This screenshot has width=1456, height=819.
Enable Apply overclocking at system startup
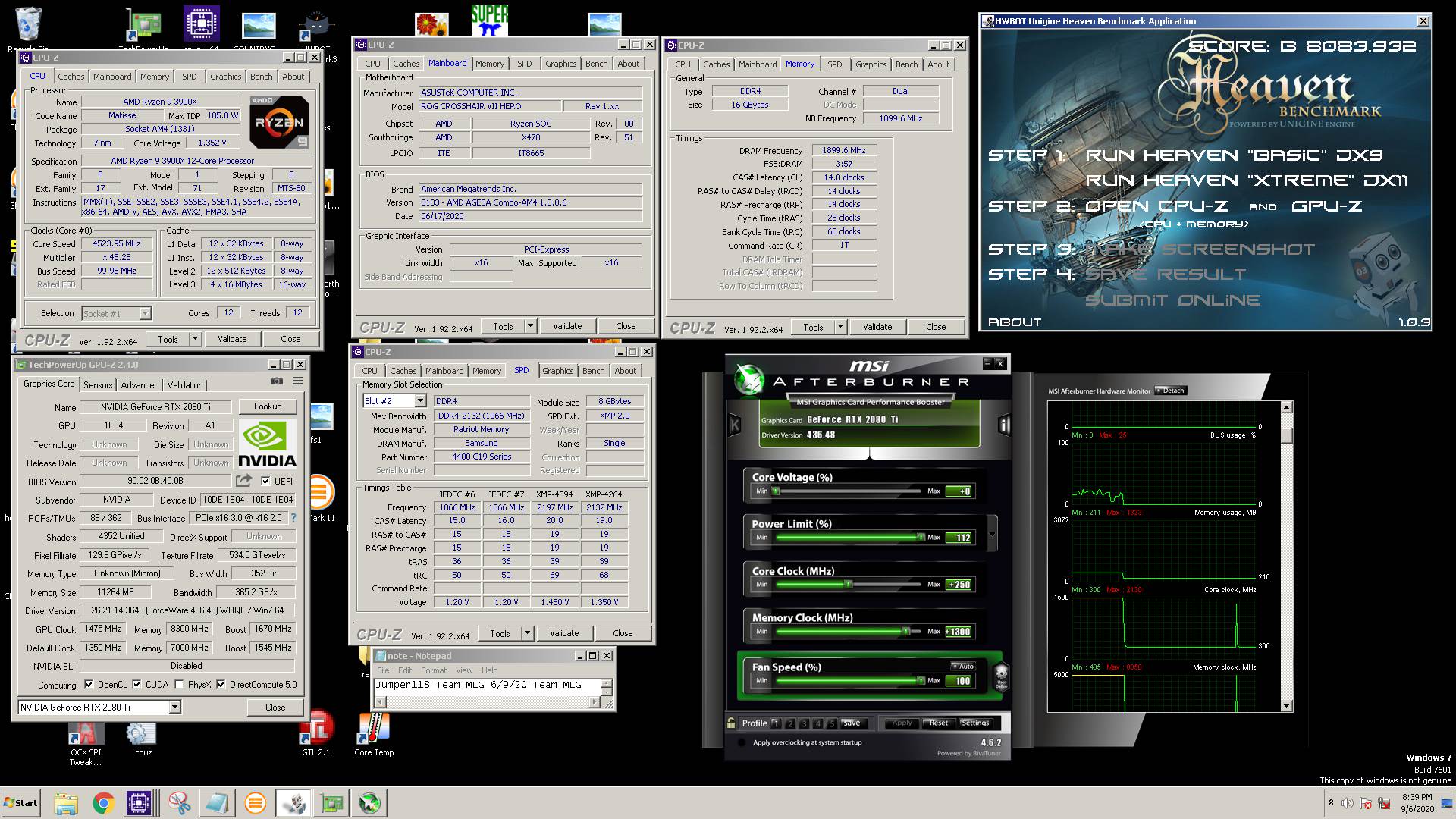pyautogui.click(x=742, y=742)
